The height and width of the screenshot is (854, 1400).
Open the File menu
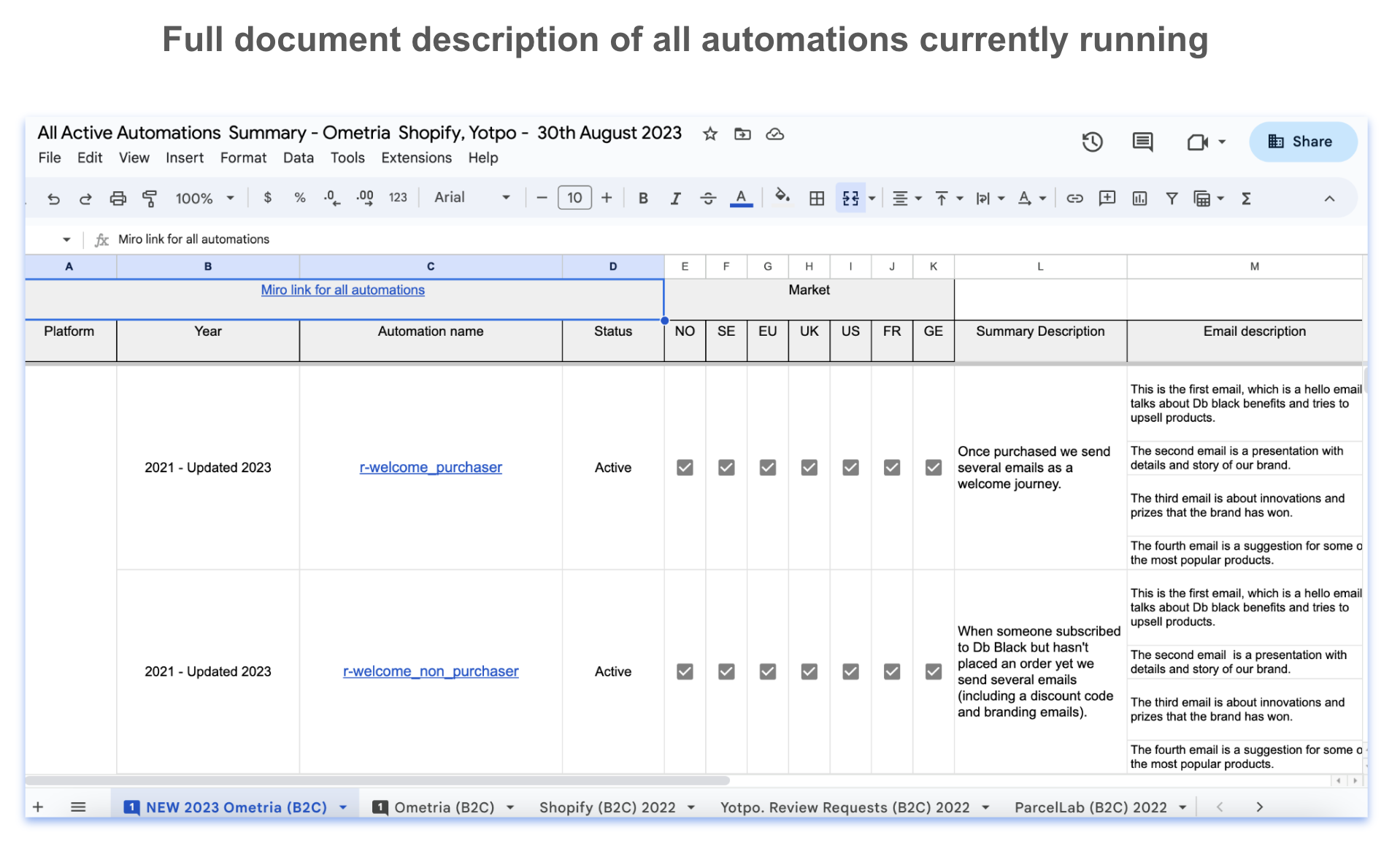tap(50, 158)
